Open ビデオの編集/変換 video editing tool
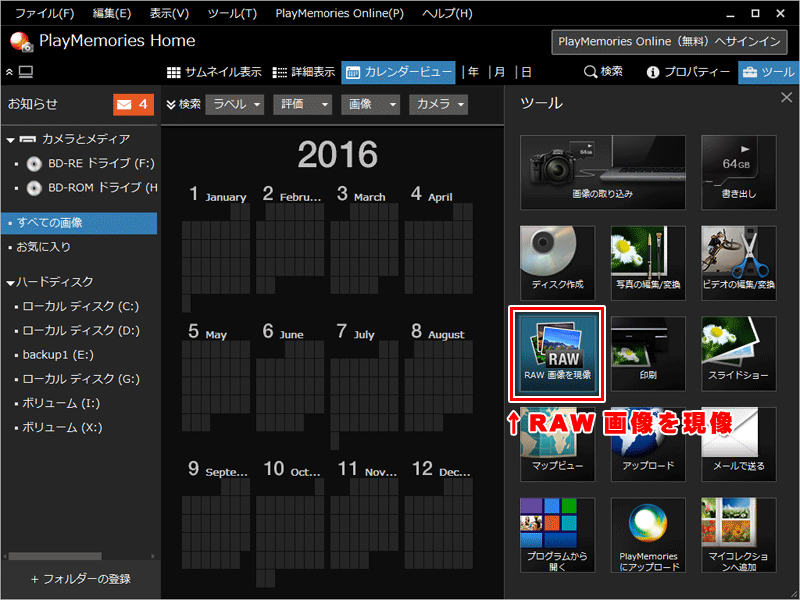 (x=739, y=263)
